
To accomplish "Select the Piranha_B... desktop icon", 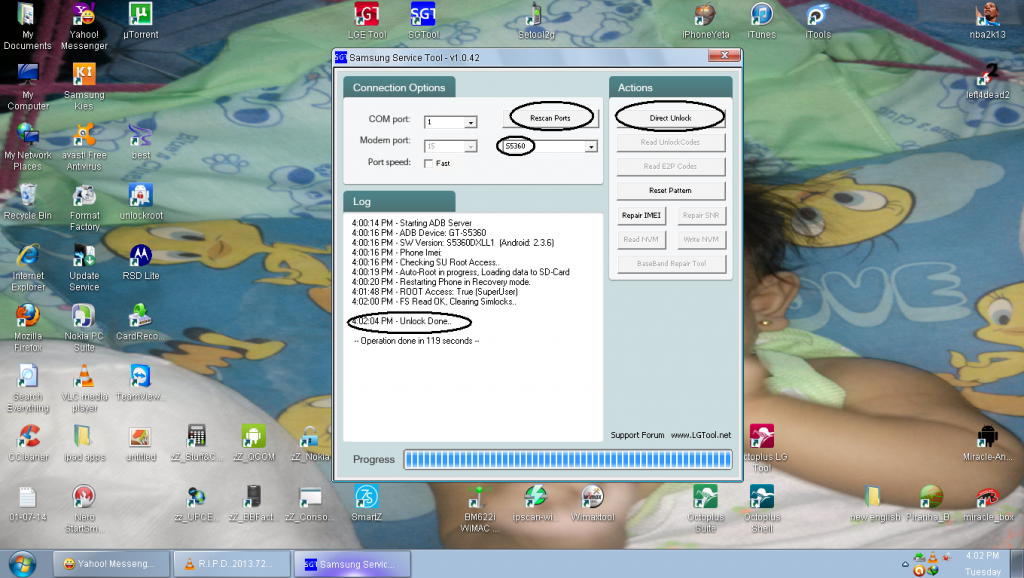I will 931,503.
